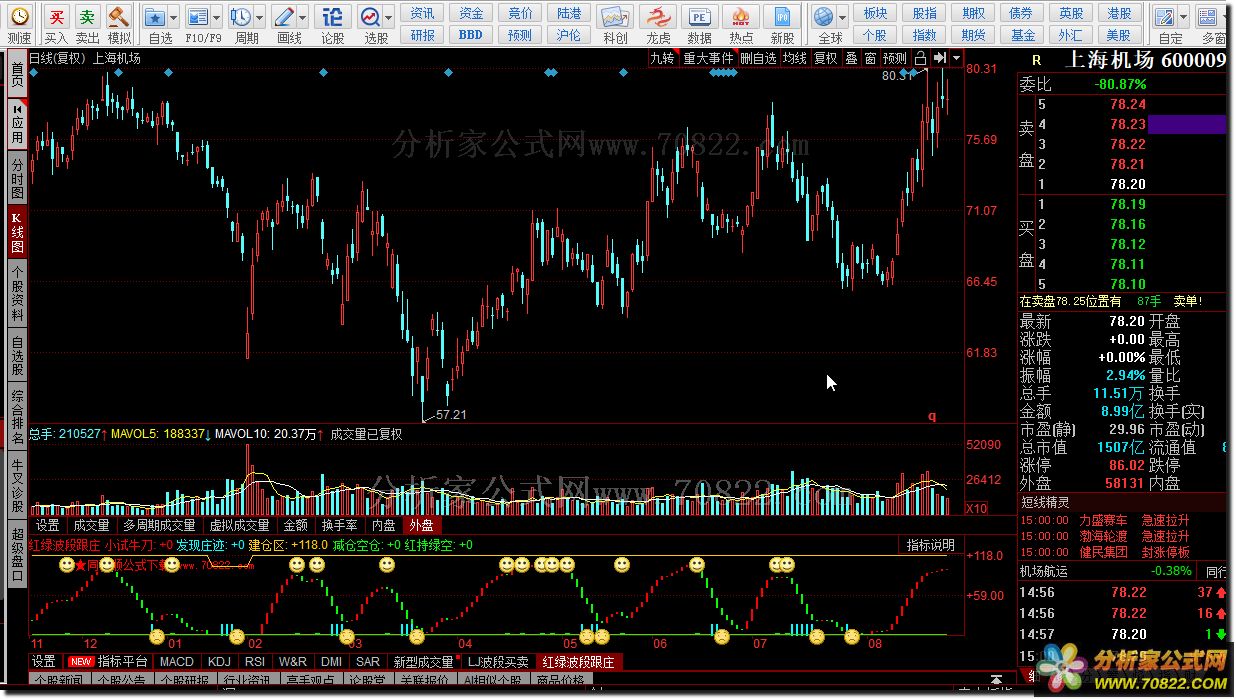Click the green 卖出 sell icon
The height and width of the screenshot is (699, 1236).
coord(88,17)
